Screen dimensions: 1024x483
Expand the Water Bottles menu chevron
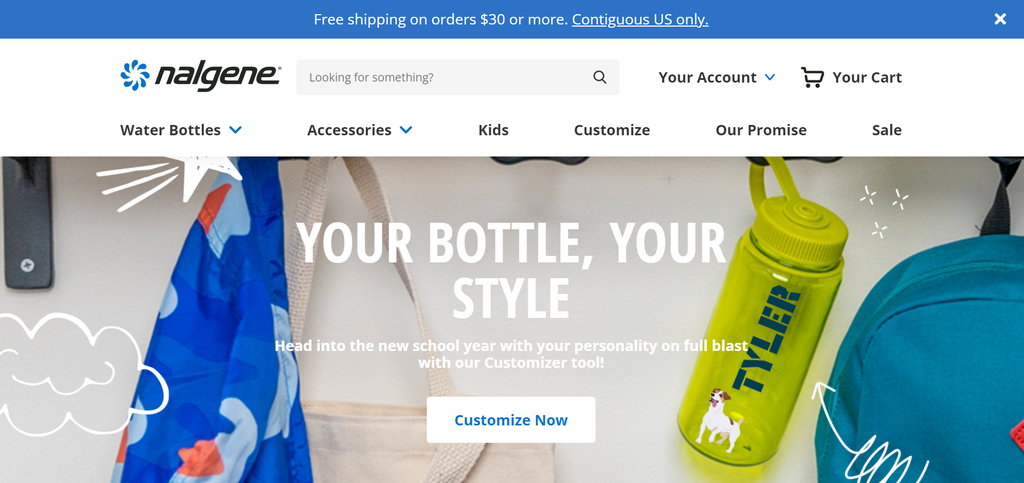[x=235, y=130]
